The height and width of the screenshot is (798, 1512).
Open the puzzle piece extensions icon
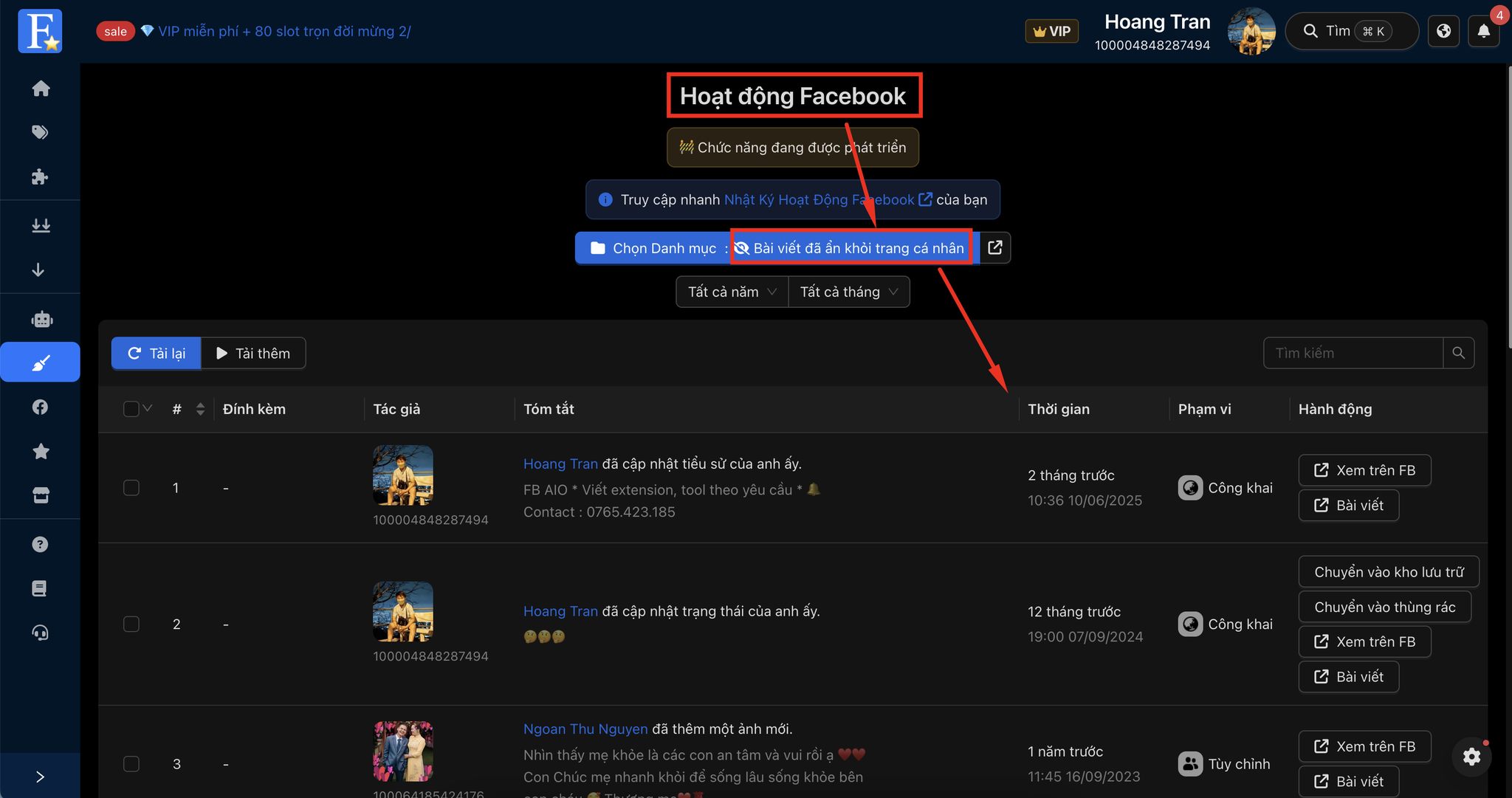pyautogui.click(x=41, y=176)
